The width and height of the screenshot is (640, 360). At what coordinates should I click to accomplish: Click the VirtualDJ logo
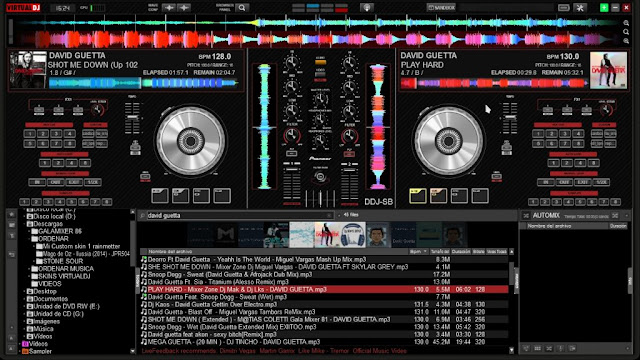coord(24,8)
